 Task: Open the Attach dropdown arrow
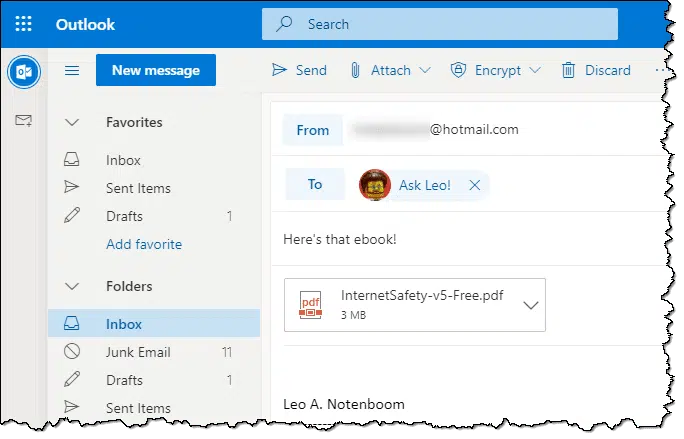[425, 70]
